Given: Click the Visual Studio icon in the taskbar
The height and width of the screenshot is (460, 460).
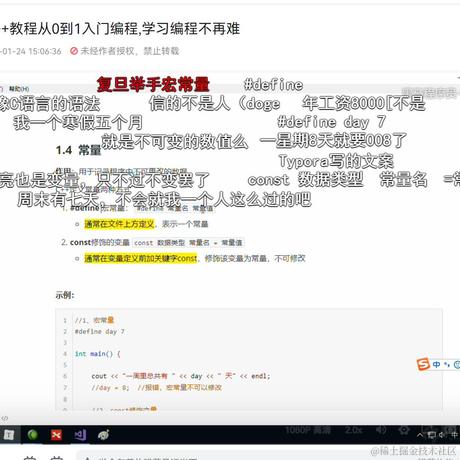Looking at the screenshot, I should [80, 435].
